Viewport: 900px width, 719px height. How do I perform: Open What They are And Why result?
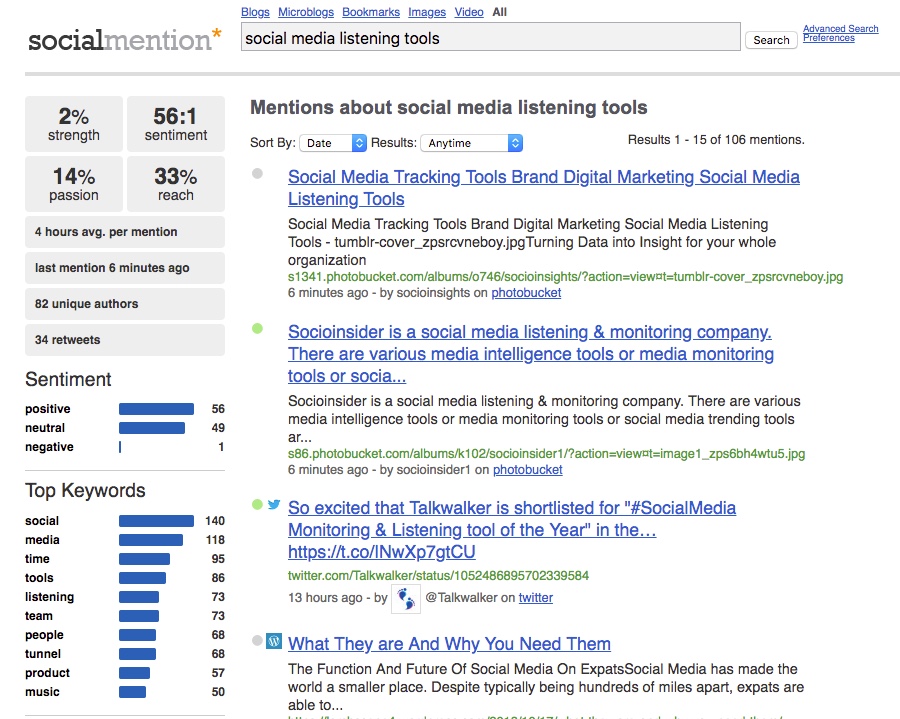pos(449,644)
